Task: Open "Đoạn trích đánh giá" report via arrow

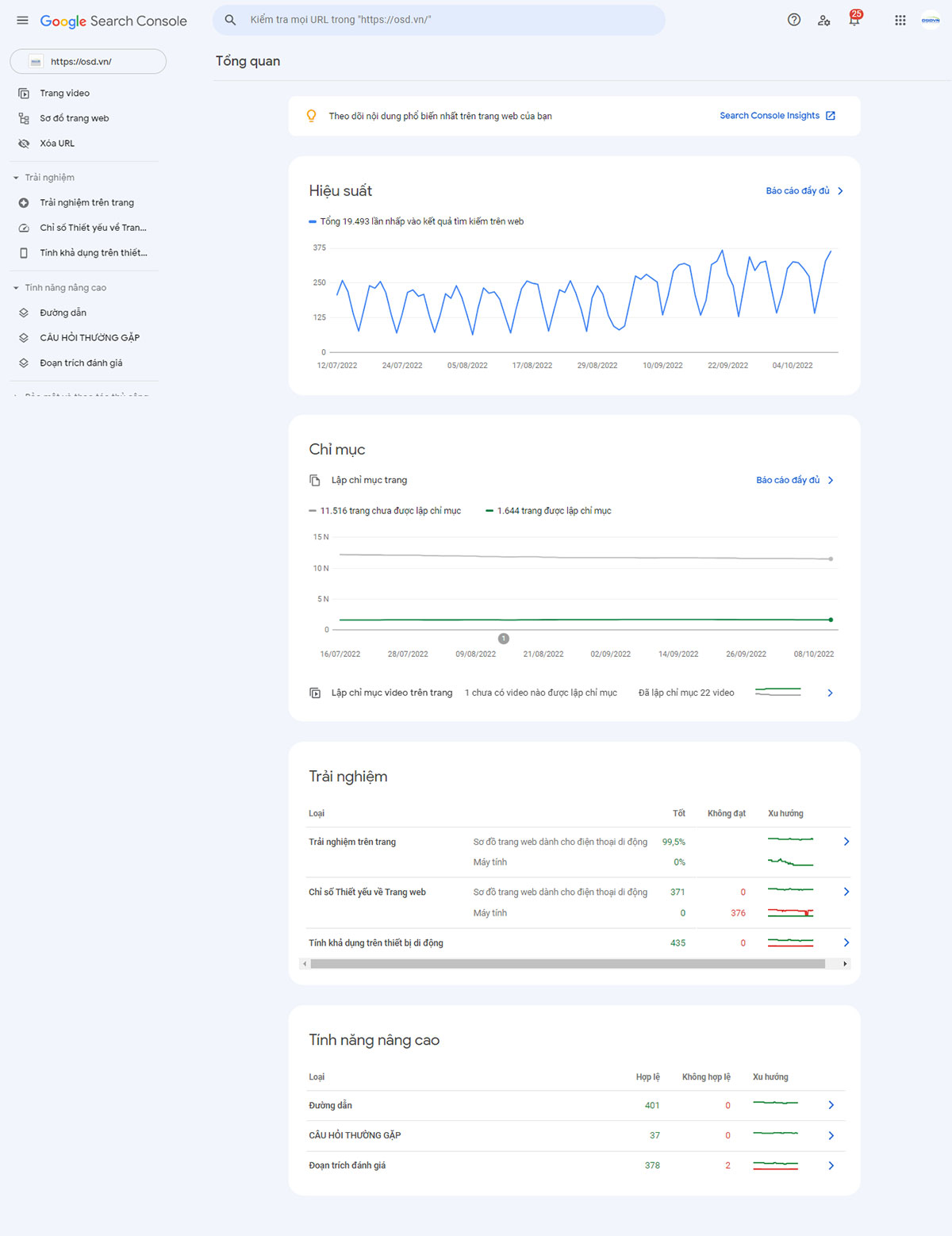Action: (x=831, y=1165)
